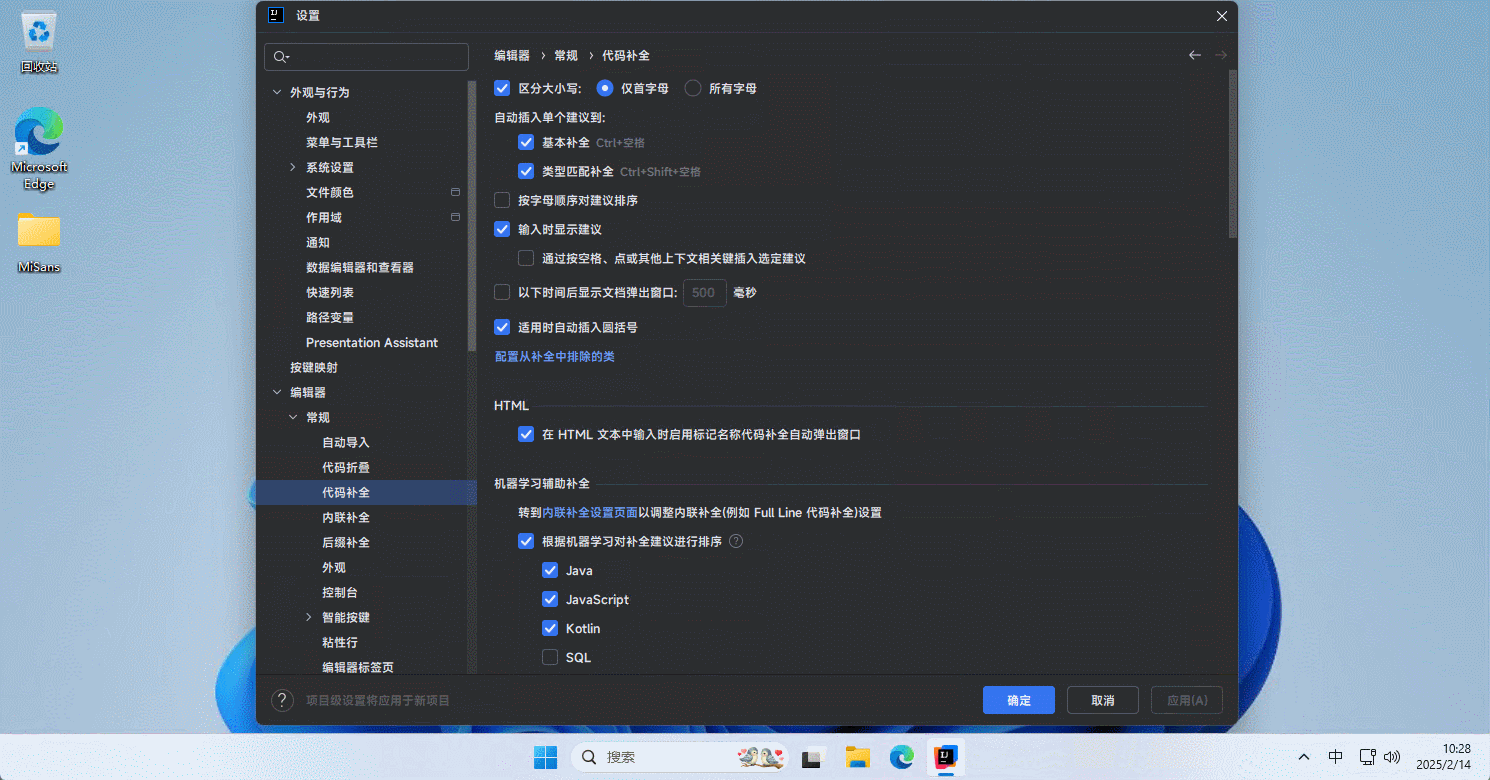Select 内联补全 in the settings tree
This screenshot has height=780, width=1490.
click(345, 518)
